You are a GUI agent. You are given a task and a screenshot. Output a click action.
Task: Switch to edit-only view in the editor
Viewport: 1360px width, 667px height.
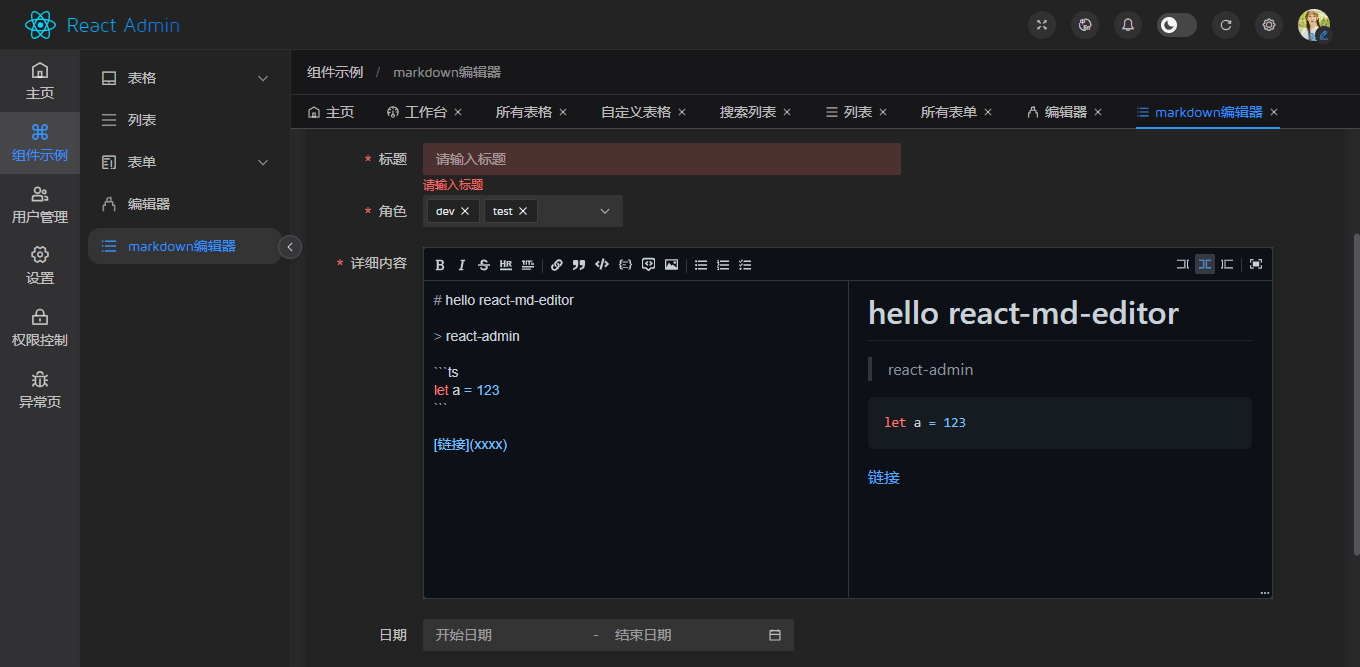pos(1182,264)
